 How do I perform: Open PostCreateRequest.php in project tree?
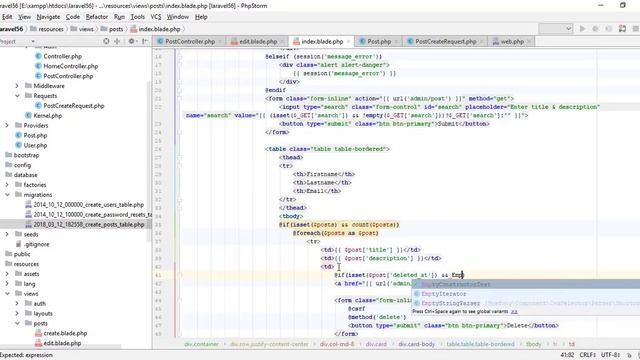pos(74,106)
